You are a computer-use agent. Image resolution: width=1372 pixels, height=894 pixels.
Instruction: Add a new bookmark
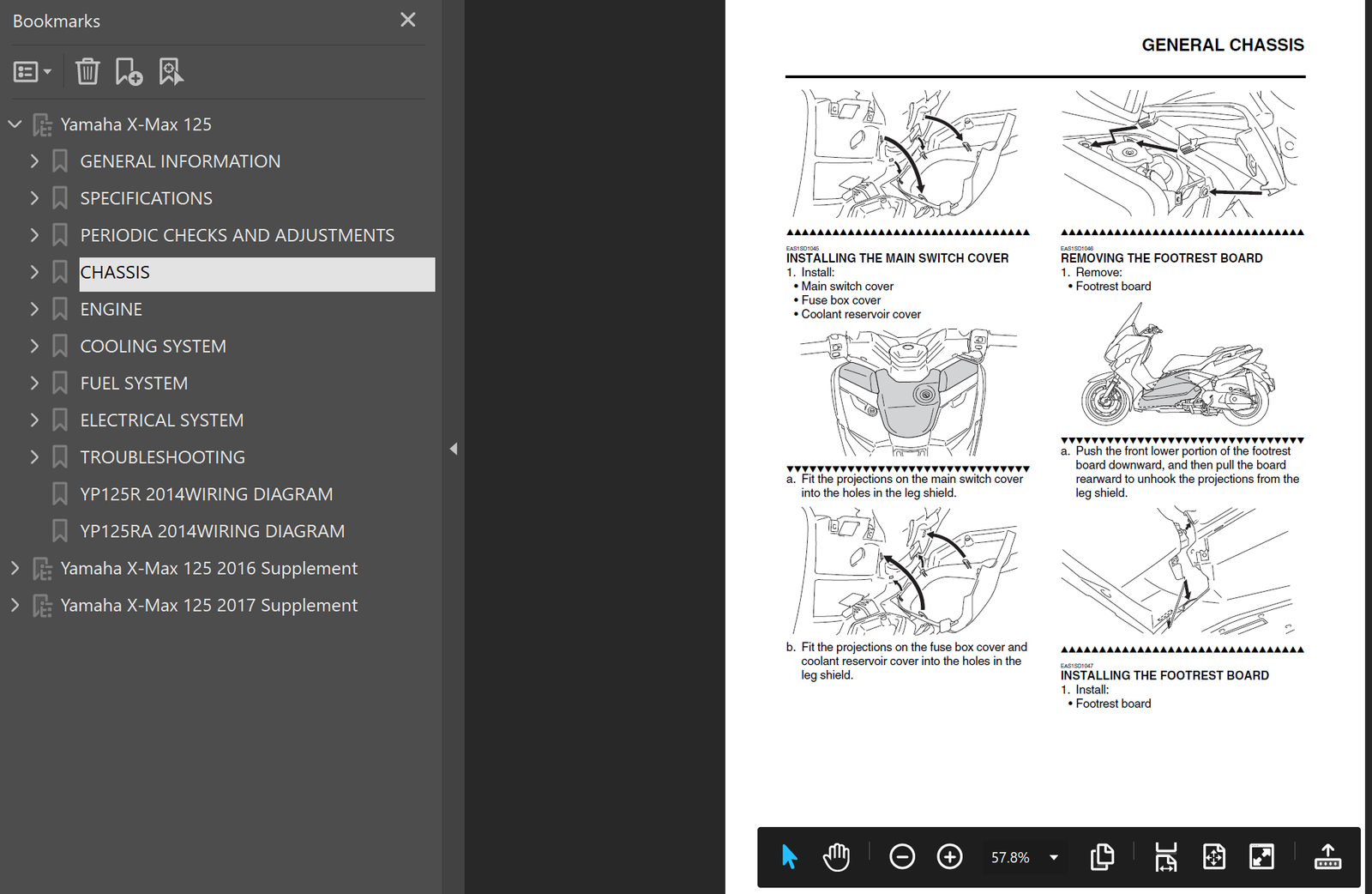[129, 72]
